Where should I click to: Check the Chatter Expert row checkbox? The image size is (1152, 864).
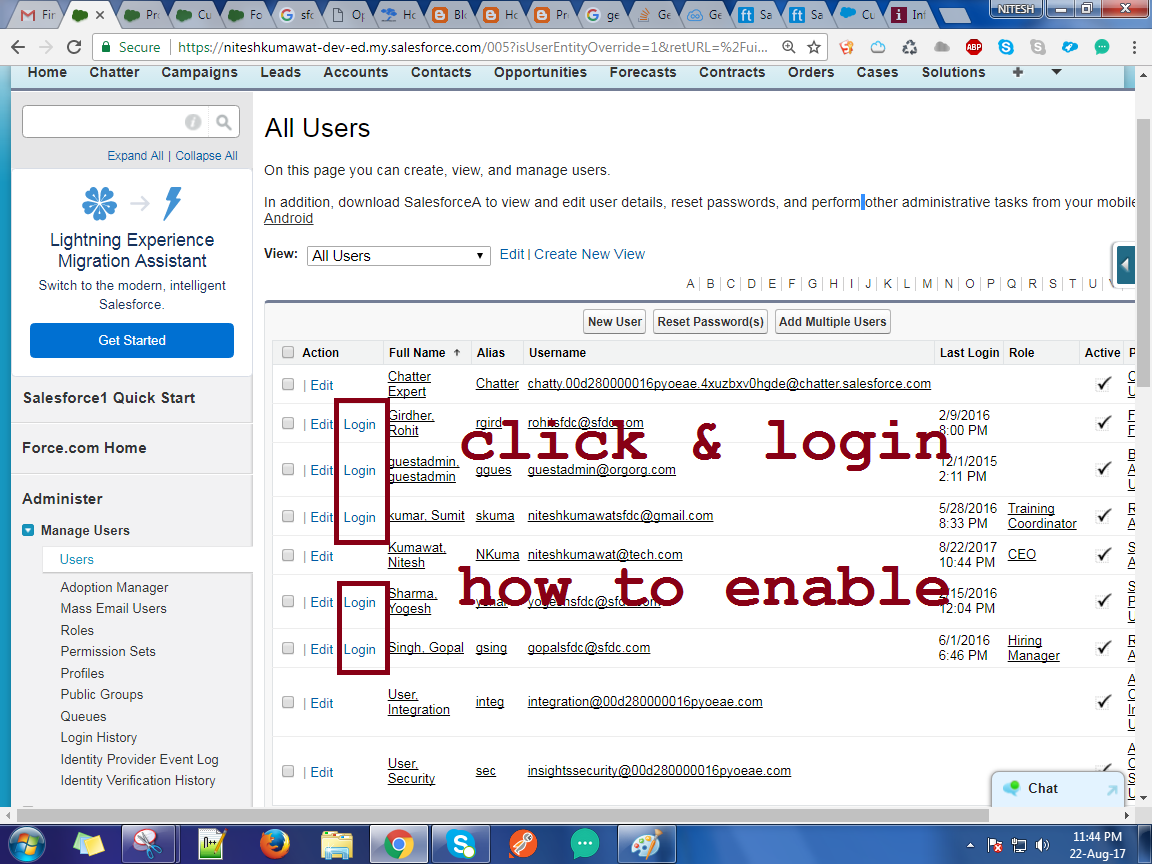tap(288, 384)
